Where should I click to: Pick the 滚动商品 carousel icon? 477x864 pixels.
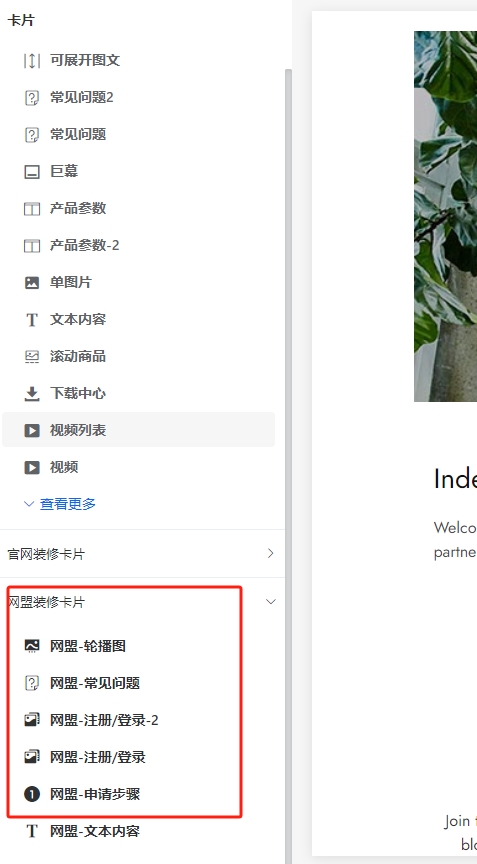(x=32, y=357)
